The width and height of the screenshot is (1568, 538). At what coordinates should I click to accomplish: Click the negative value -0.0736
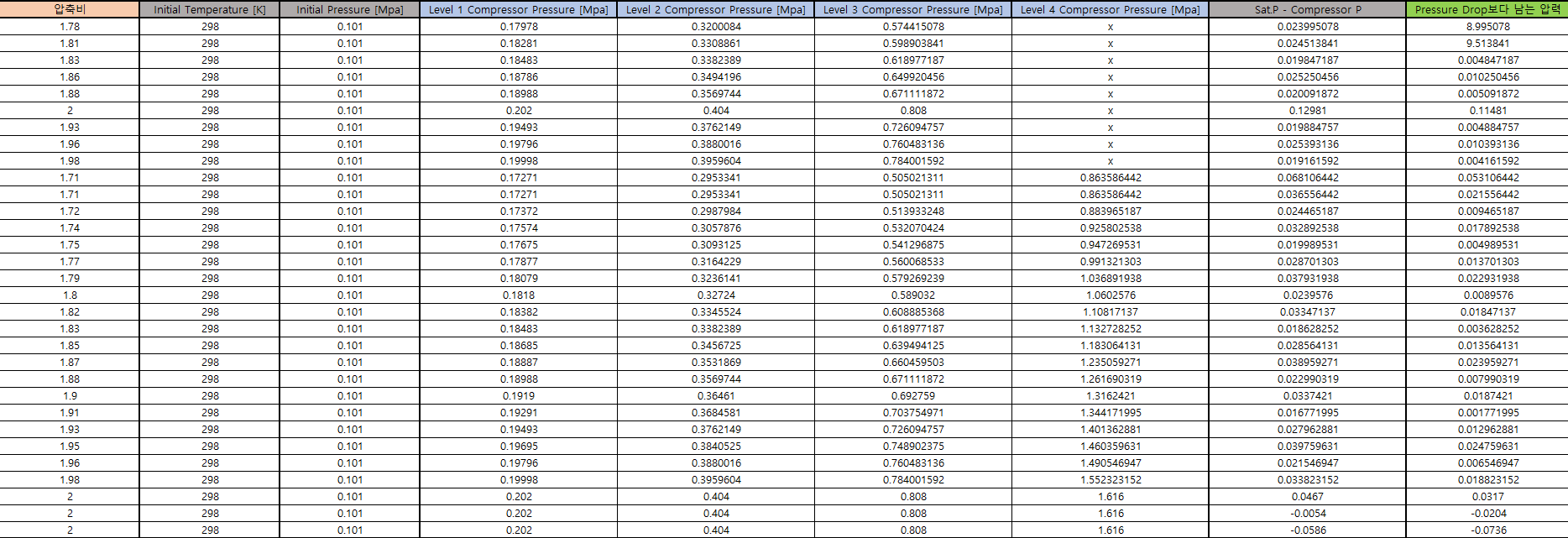tap(1488, 530)
